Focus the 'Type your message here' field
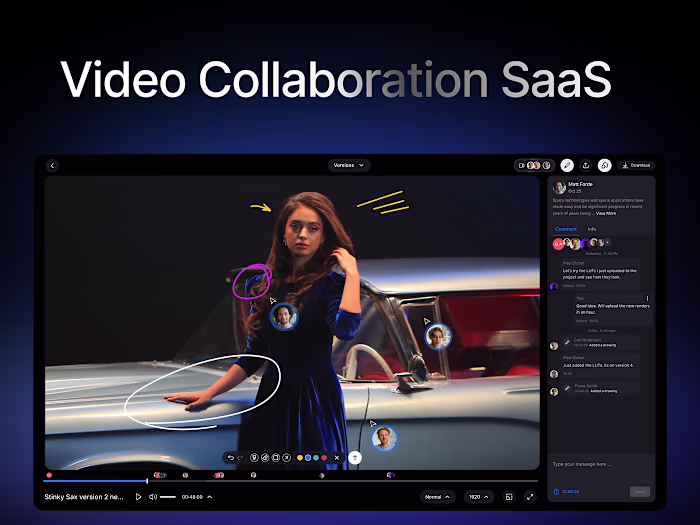The height and width of the screenshot is (525, 700). pyautogui.click(x=601, y=465)
